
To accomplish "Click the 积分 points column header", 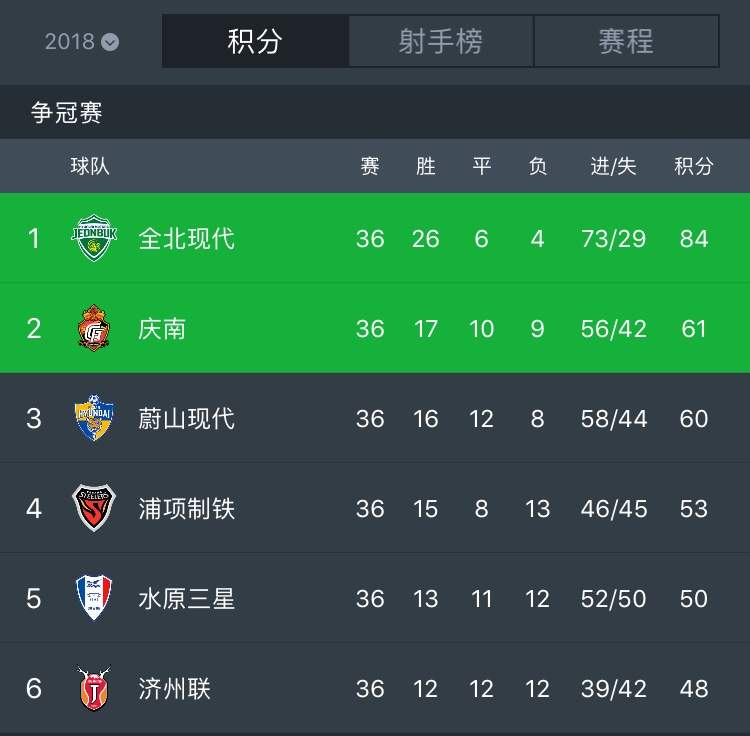I will point(693,166).
